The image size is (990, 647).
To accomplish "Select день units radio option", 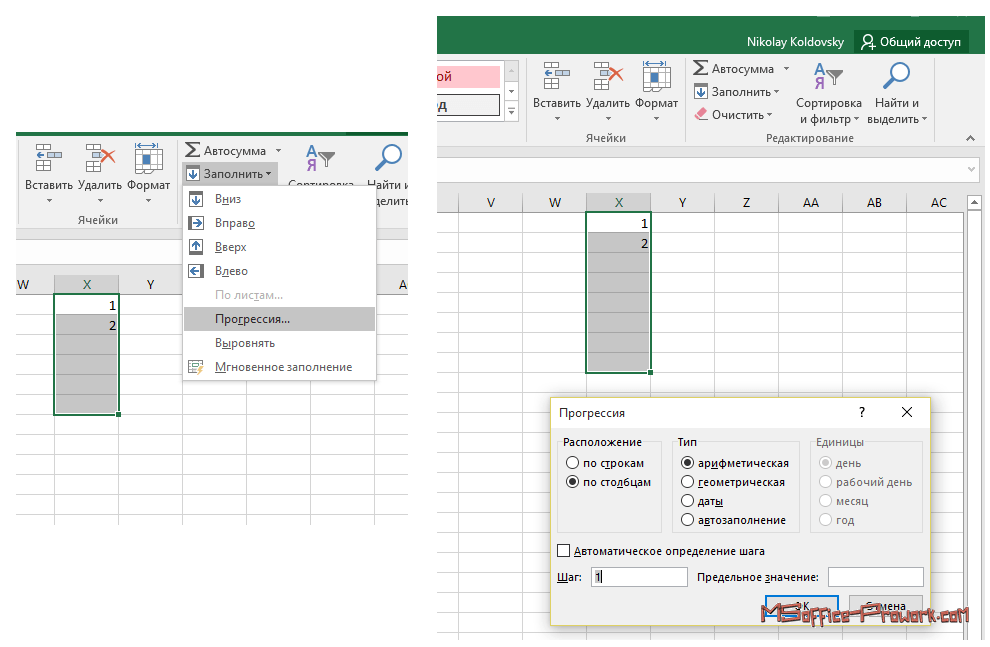I will 825,463.
